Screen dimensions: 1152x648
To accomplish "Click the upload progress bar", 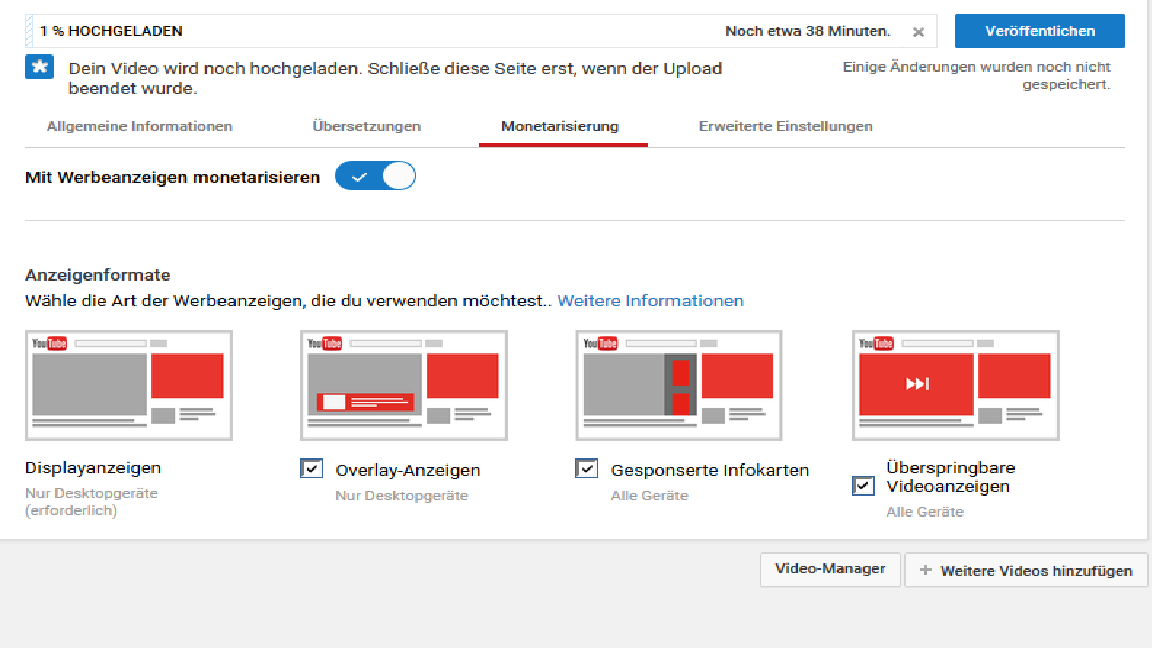I will [450, 32].
